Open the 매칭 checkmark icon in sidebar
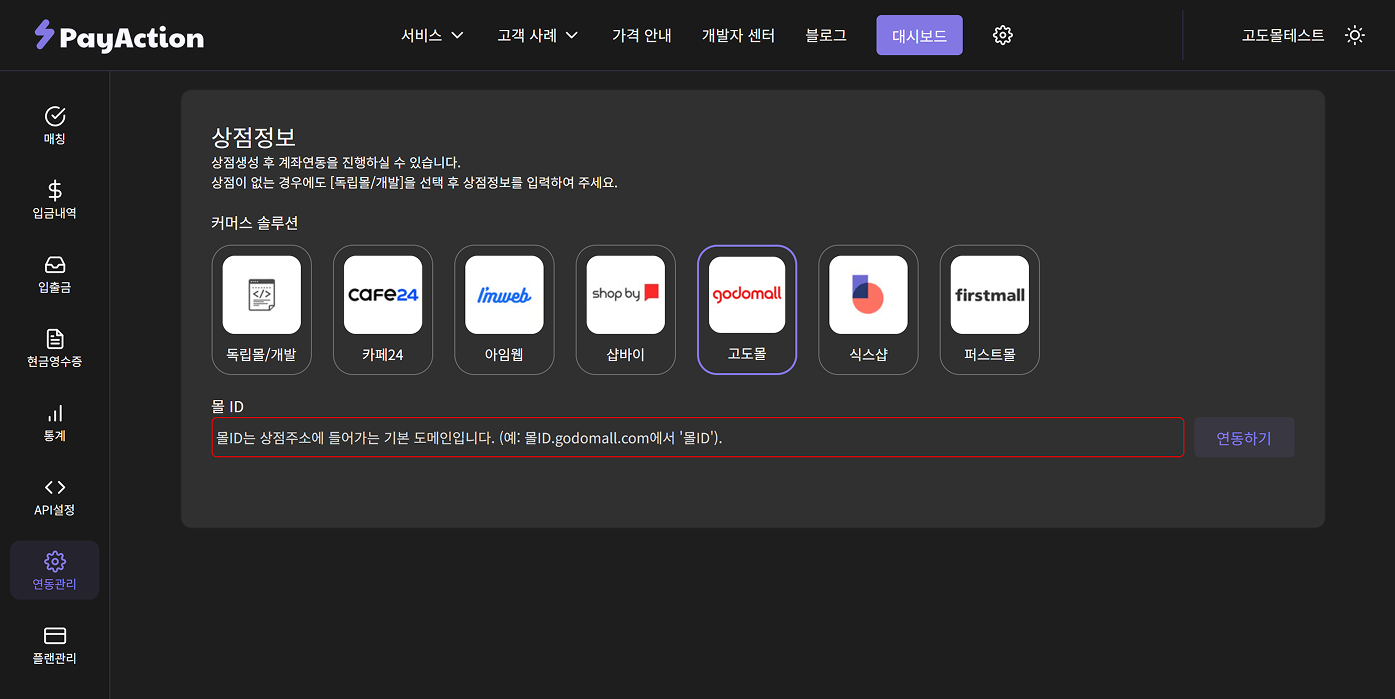This screenshot has width=1395, height=699. coord(55,116)
